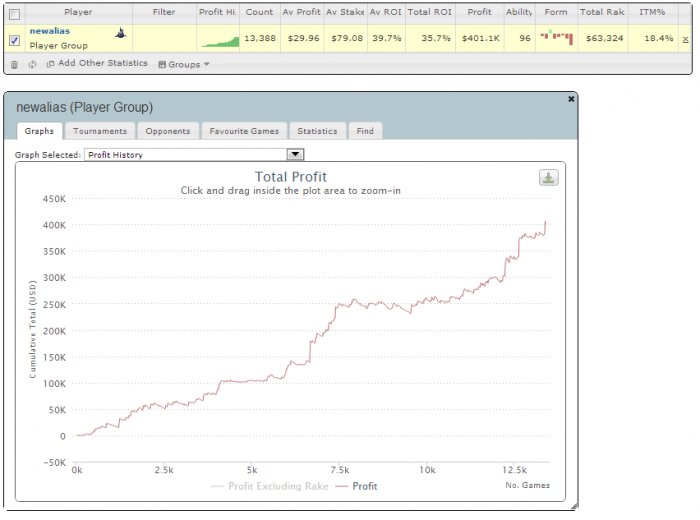Click the Total Profit chart title
Viewport: 700px width, 520px height.
pos(291,177)
